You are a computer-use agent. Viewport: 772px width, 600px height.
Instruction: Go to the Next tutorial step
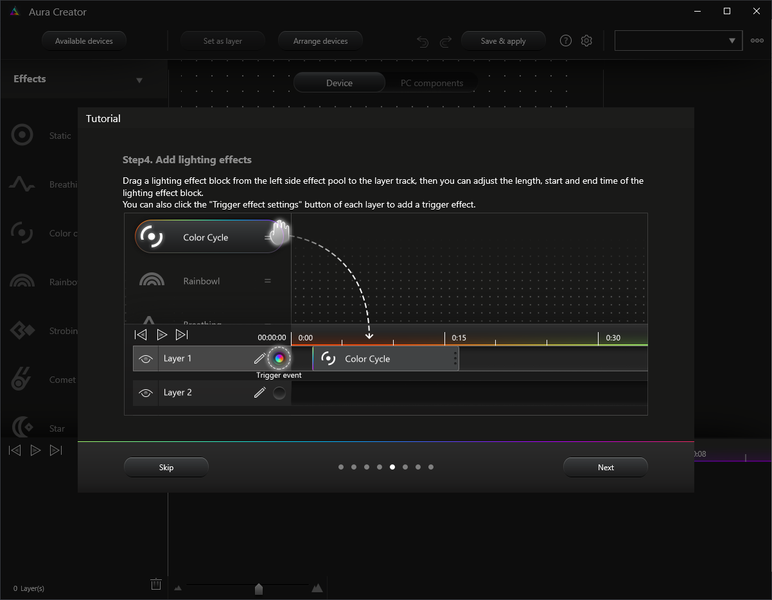point(605,467)
